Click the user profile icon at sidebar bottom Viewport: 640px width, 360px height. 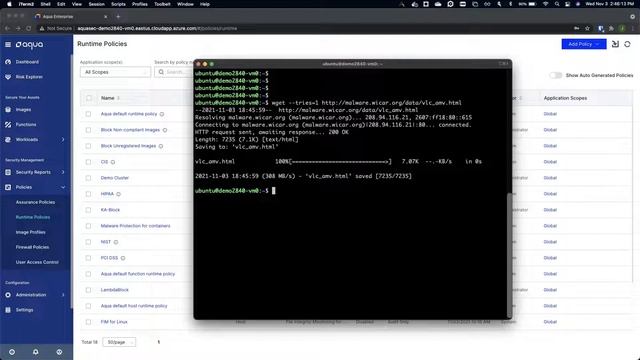tap(59, 352)
